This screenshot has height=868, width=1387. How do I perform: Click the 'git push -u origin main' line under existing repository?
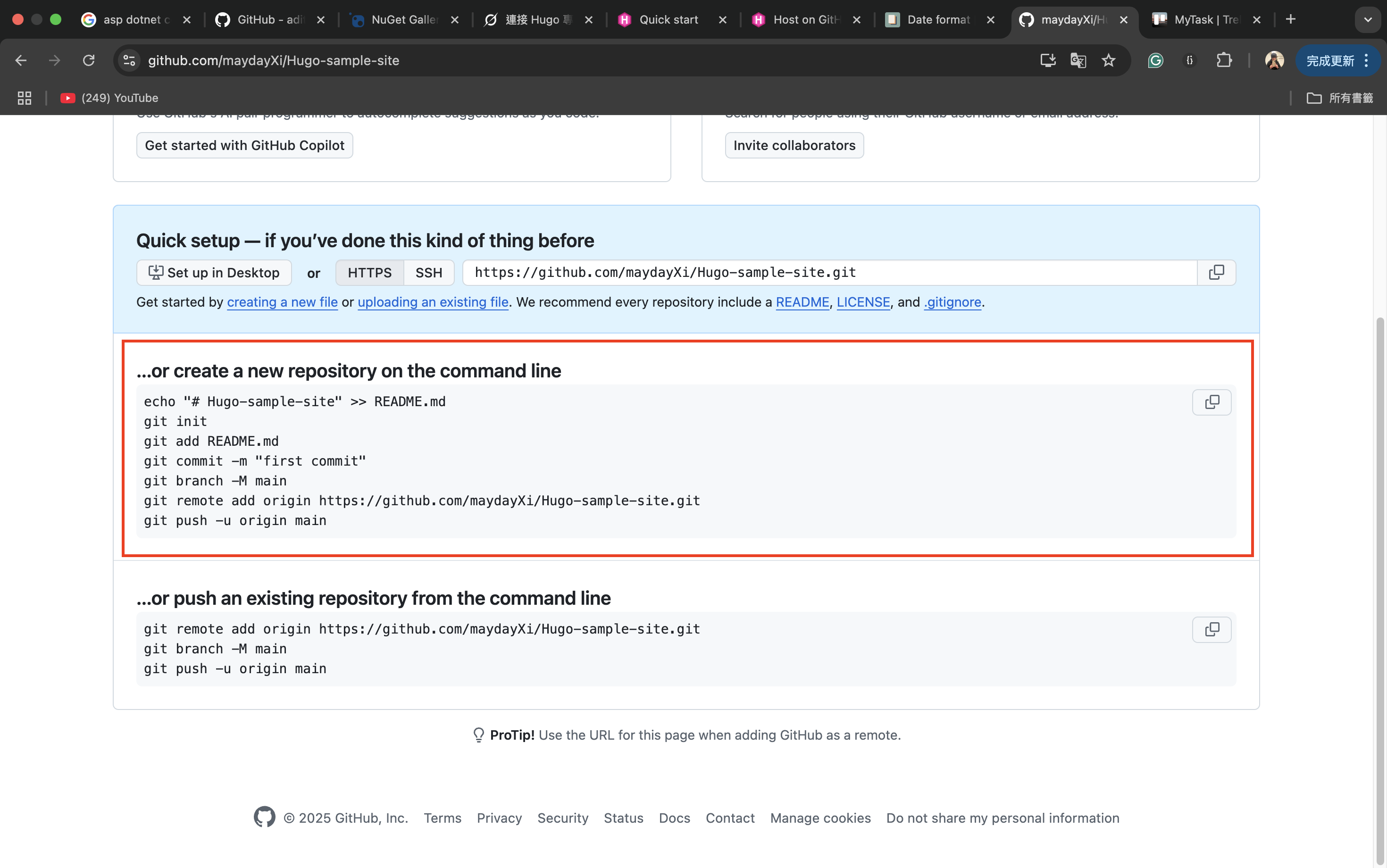[235, 669]
